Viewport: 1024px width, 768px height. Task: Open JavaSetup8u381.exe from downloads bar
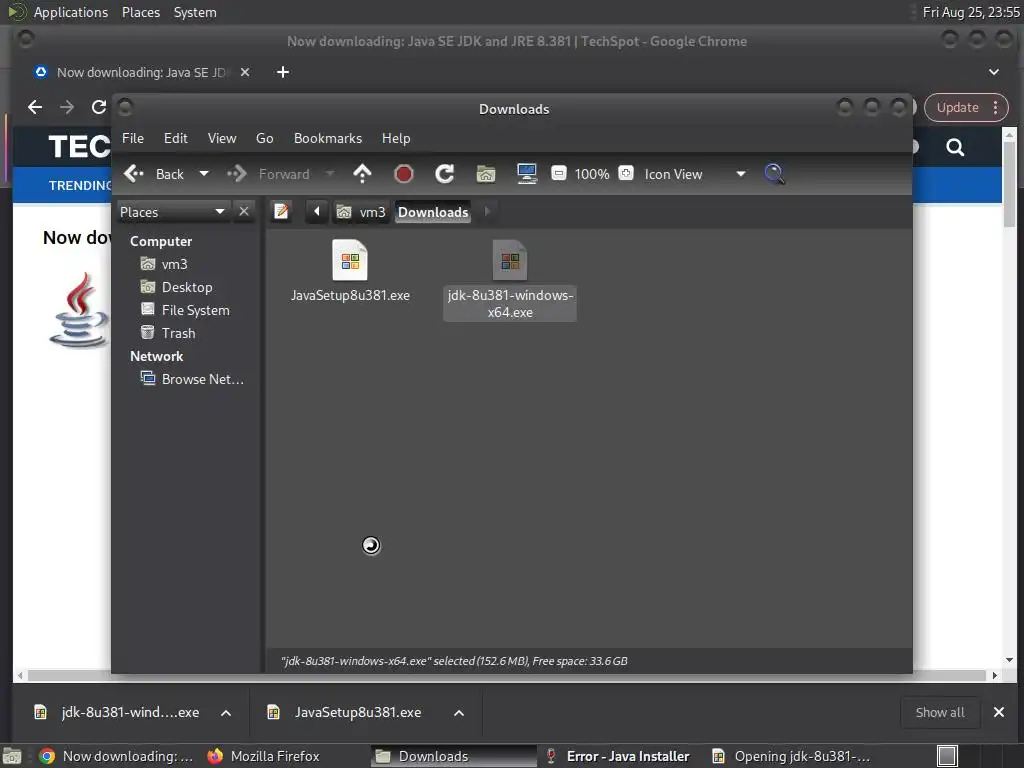(346, 712)
